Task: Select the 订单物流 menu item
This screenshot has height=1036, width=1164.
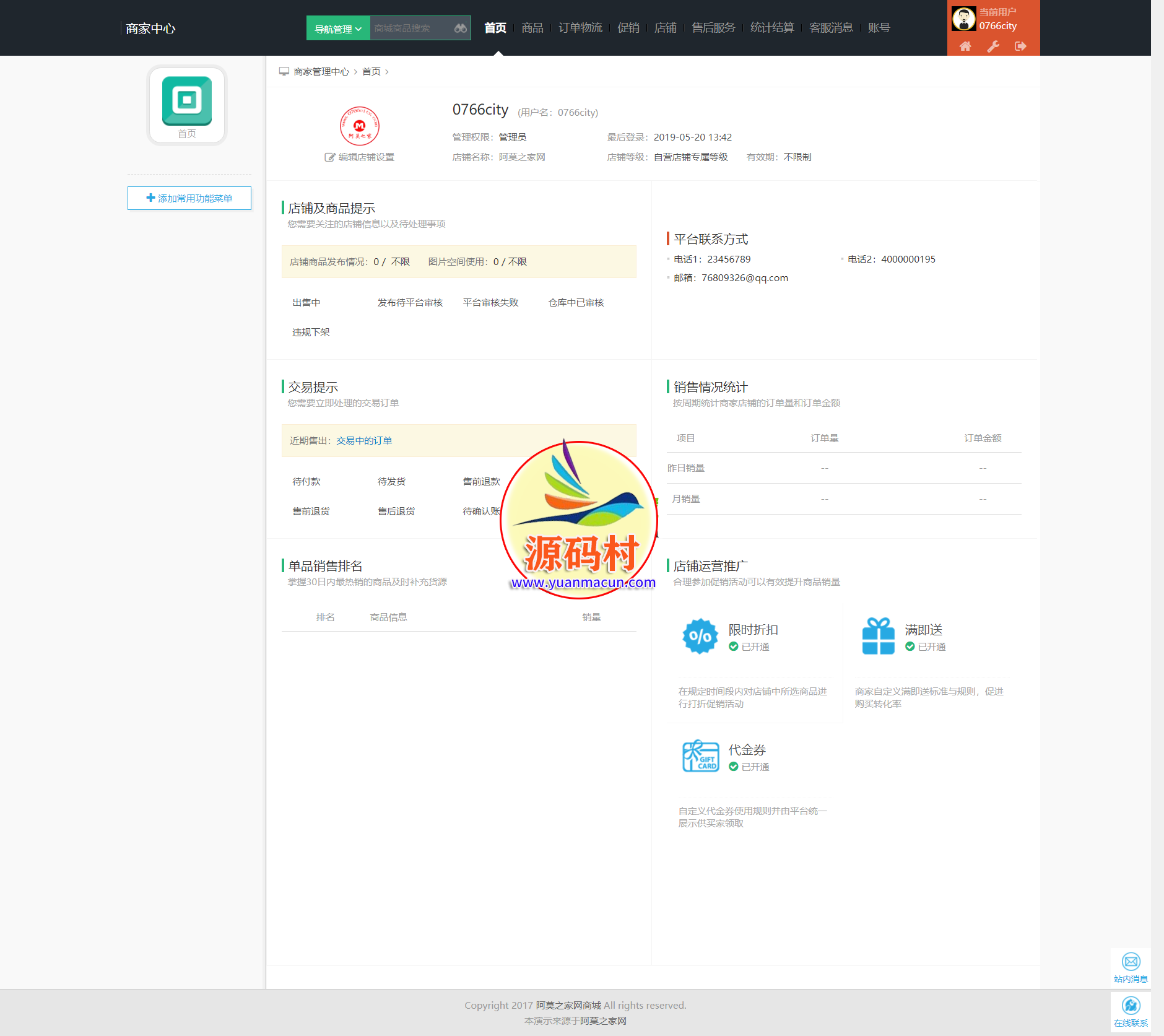Action: [580, 28]
